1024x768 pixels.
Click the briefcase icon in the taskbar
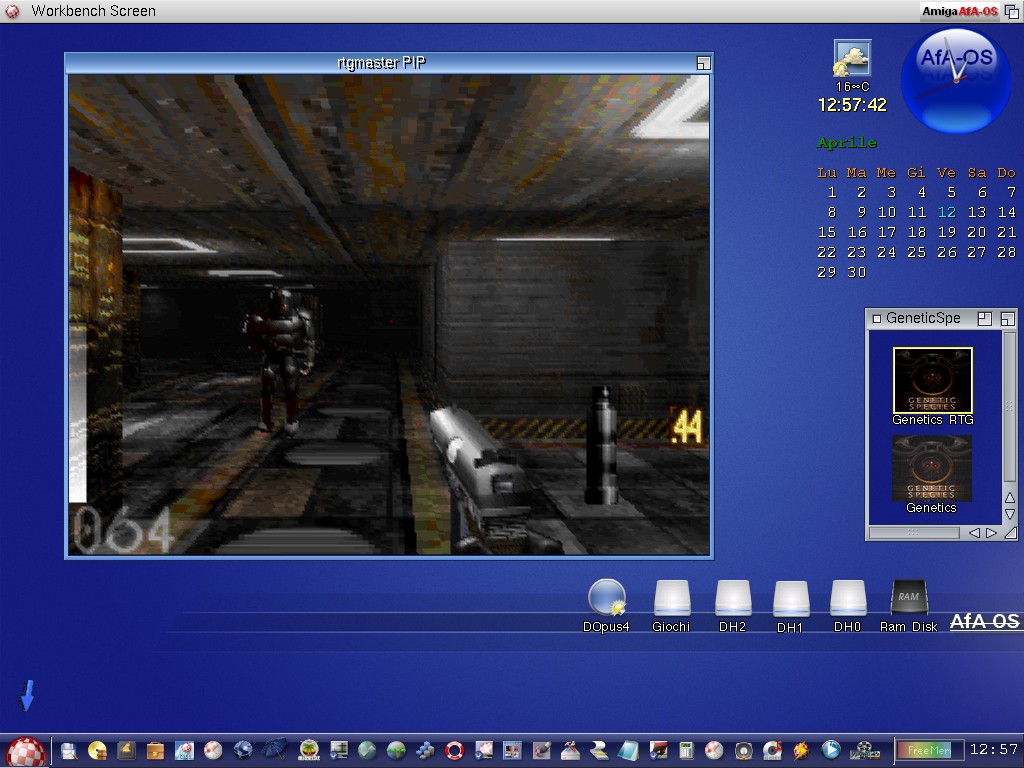pos(154,750)
